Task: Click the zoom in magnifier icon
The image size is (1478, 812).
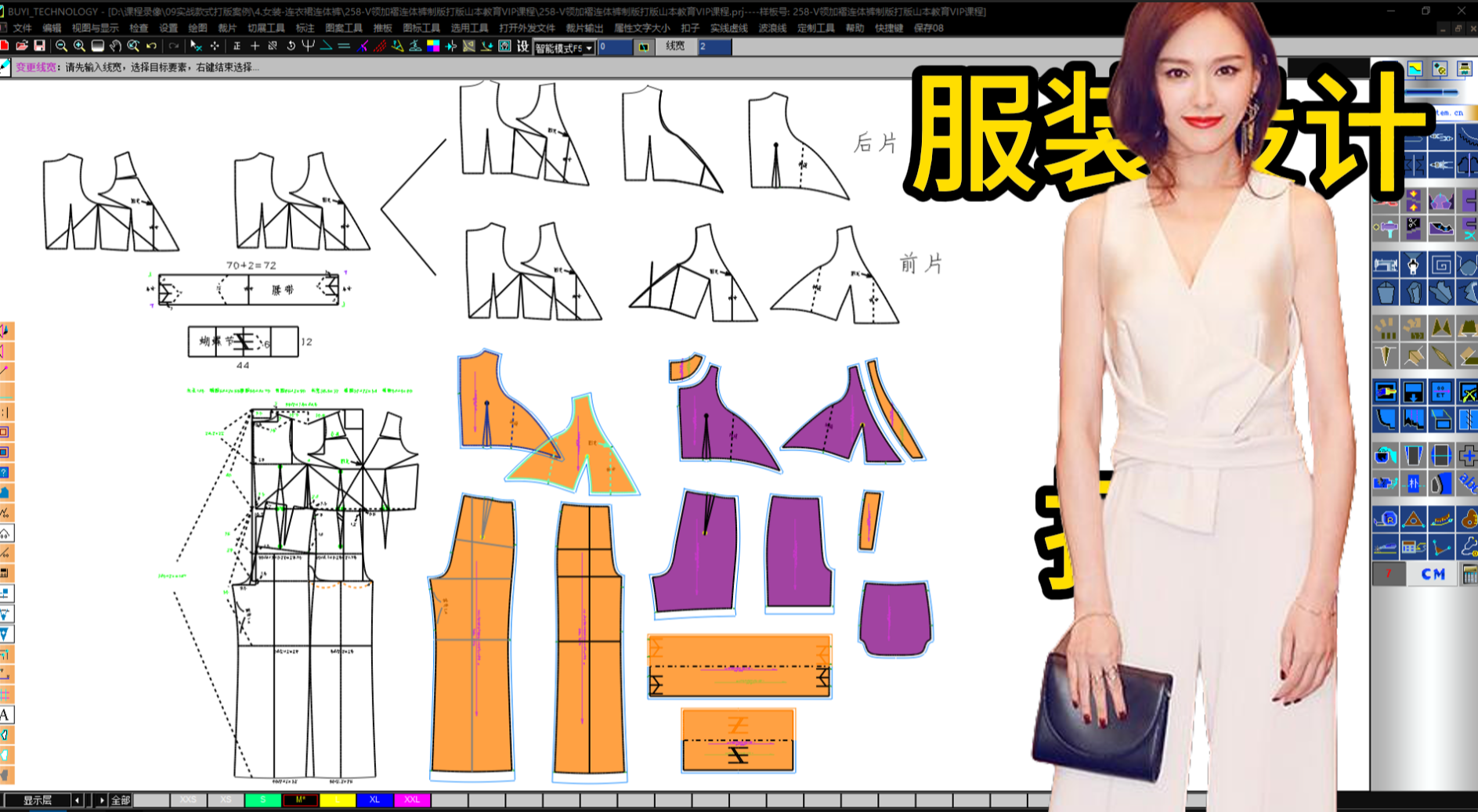Action: pos(79,46)
